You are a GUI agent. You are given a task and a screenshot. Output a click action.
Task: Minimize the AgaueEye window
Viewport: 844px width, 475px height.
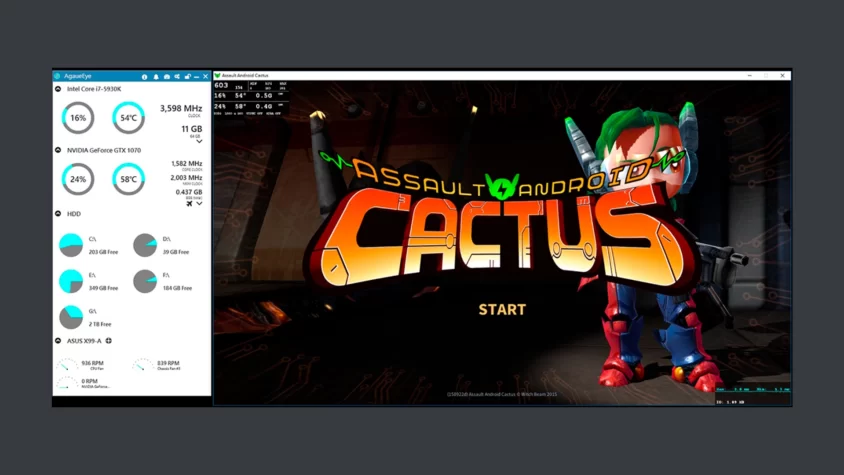click(x=196, y=77)
